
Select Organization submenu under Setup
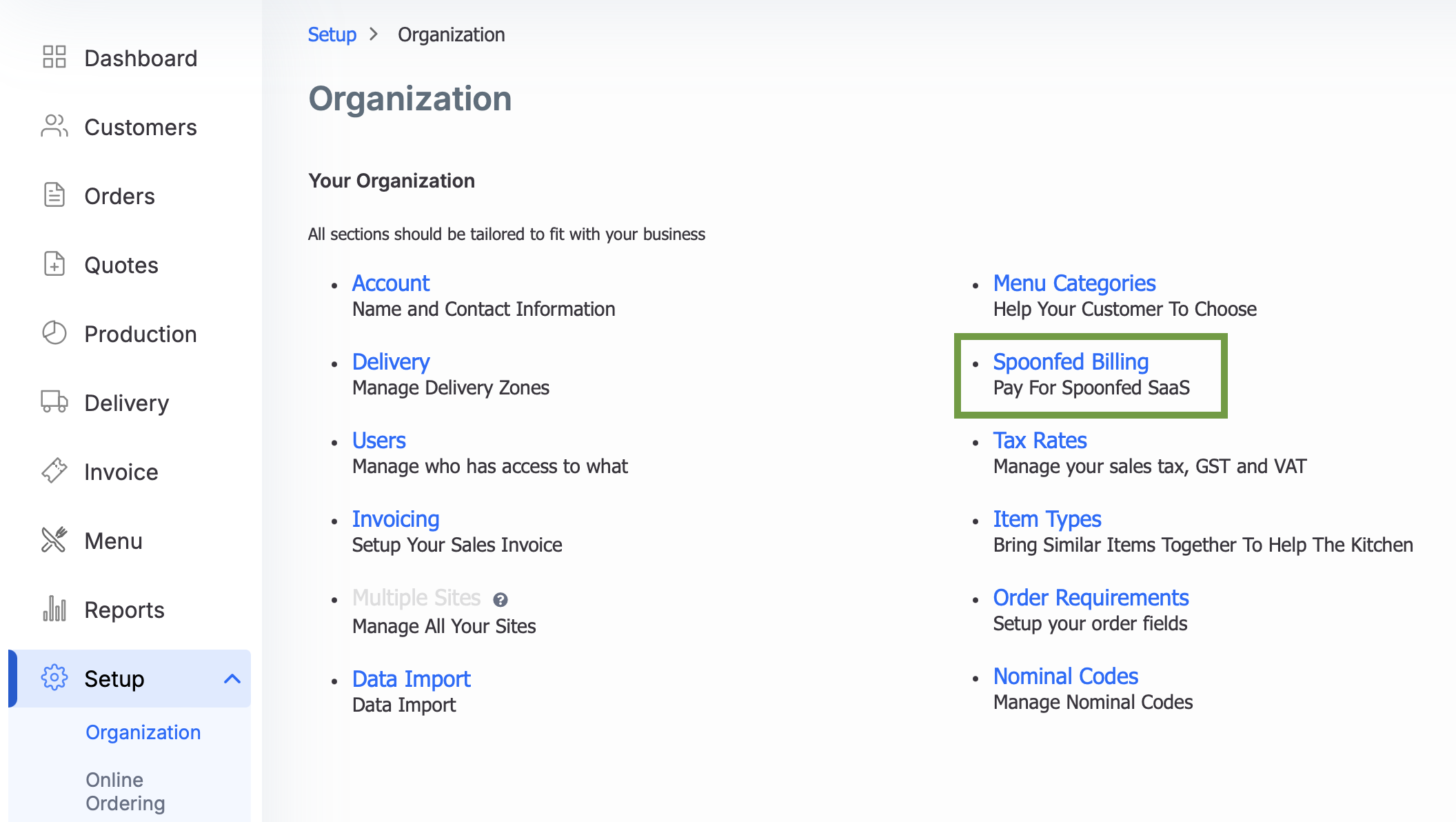(x=143, y=732)
